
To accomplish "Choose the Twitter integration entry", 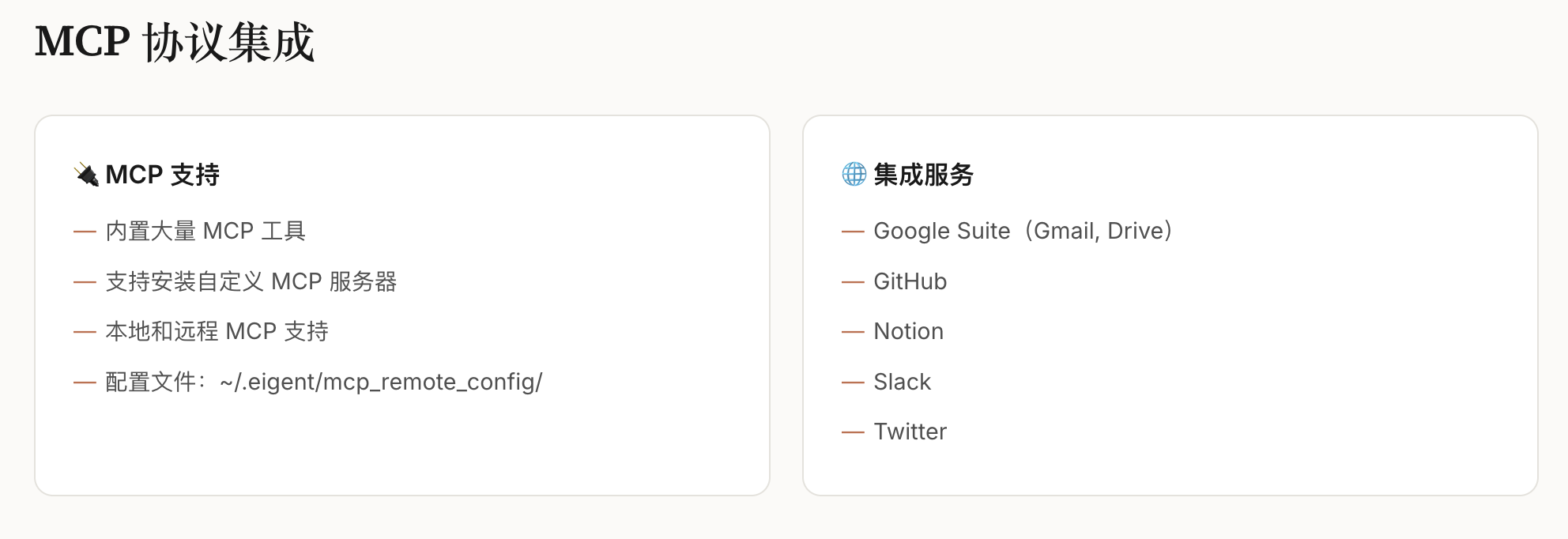I will 910,432.
